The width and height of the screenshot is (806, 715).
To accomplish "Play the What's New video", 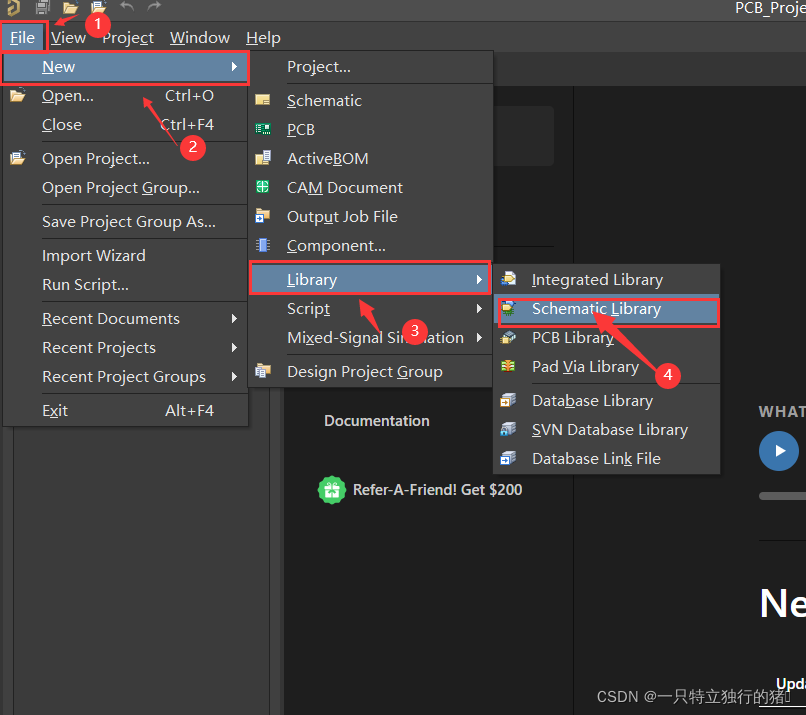I will click(779, 451).
